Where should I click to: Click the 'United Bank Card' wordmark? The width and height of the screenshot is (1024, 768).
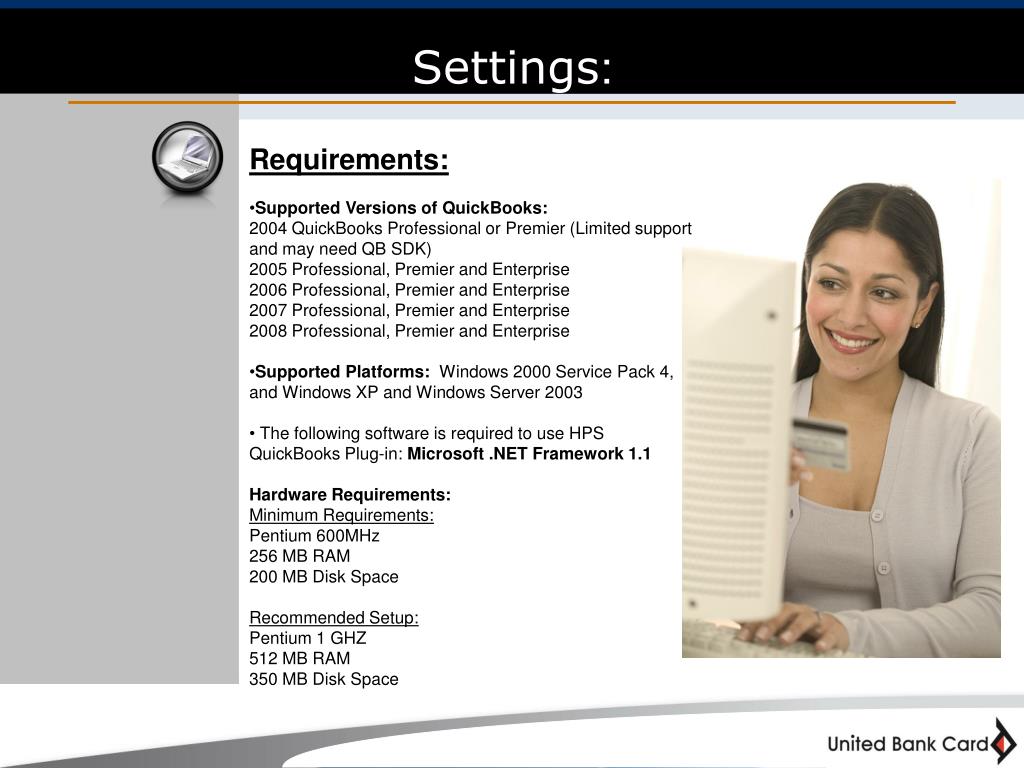908,744
